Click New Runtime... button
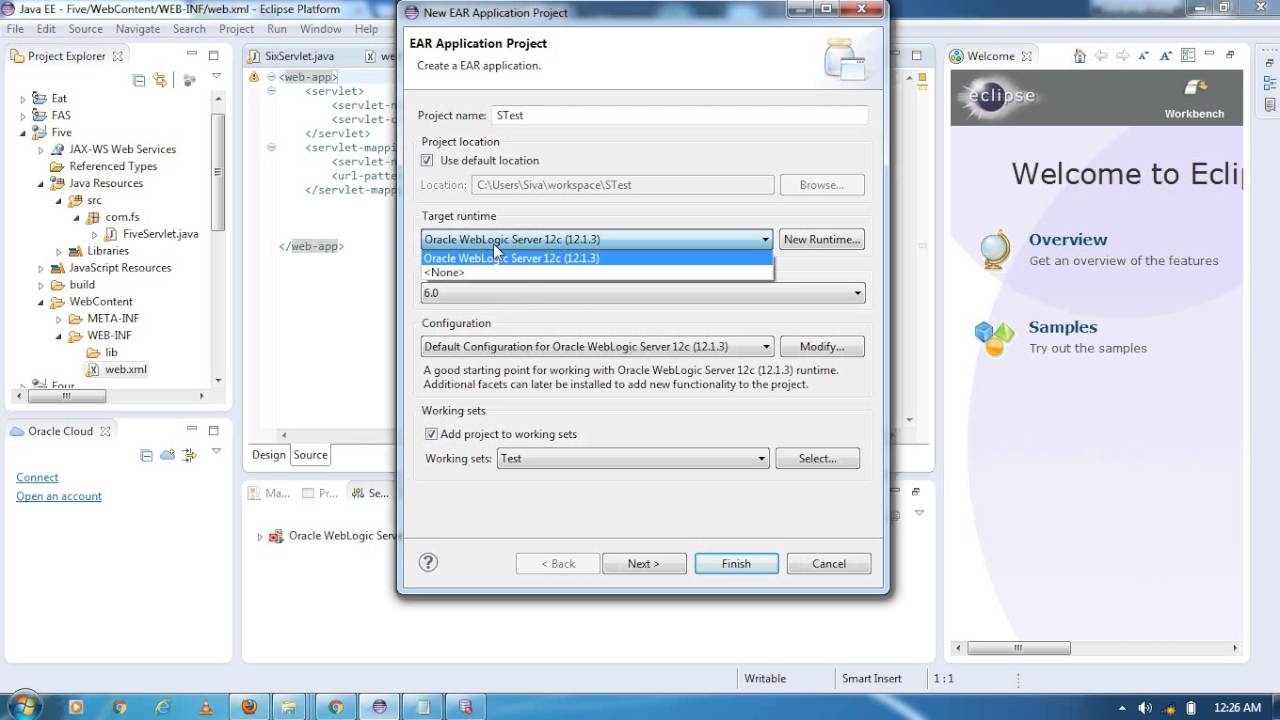The width and height of the screenshot is (1280, 720). pos(821,239)
